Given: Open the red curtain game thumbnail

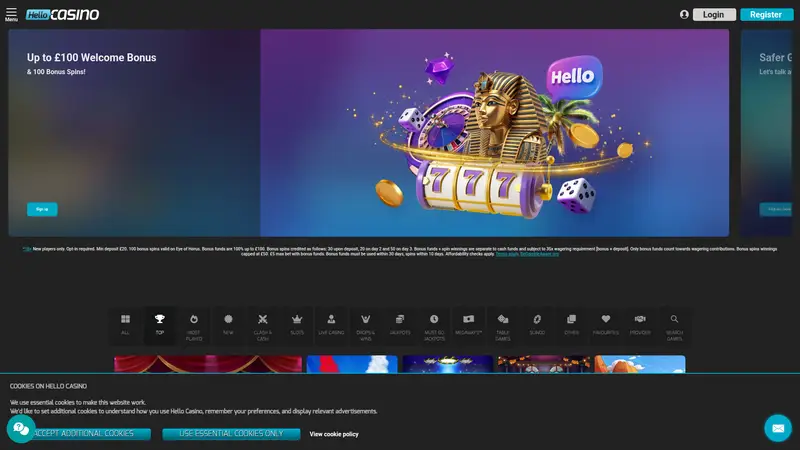Looking at the screenshot, I should click(208, 364).
